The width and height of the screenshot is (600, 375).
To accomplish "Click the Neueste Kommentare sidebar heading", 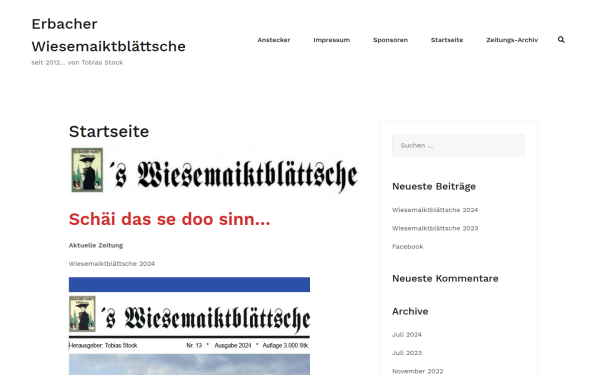I will (445, 279).
